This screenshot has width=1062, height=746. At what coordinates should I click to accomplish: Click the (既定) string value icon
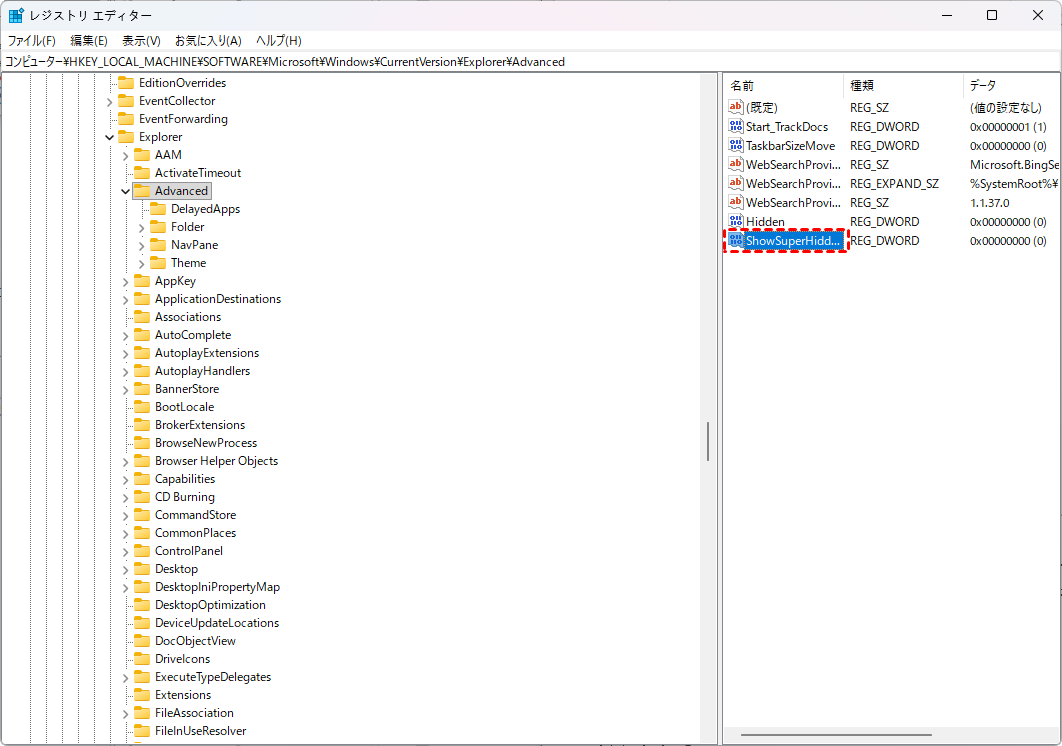click(x=736, y=107)
